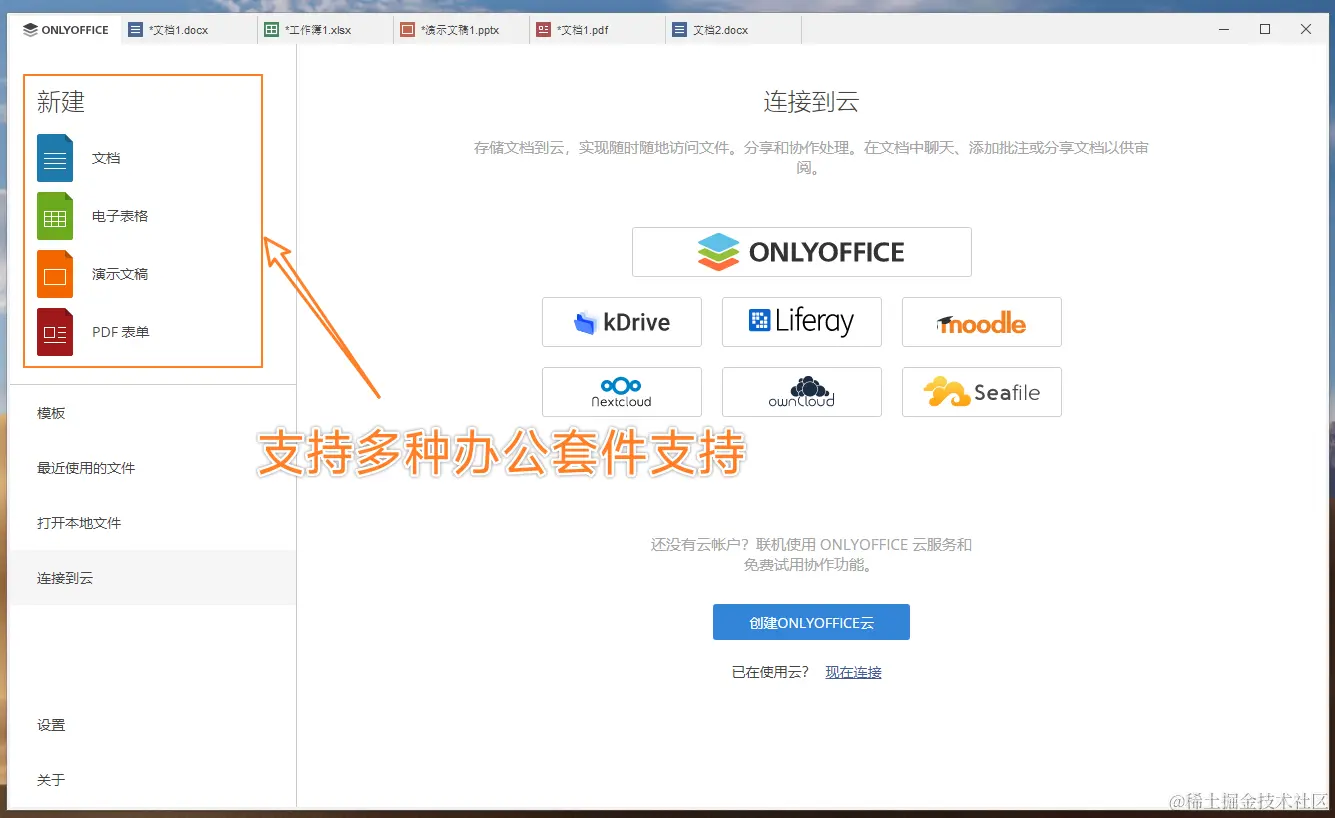The height and width of the screenshot is (818, 1335).
Task: Switch to the *工作簿1.xlsx tab
Action: point(325,30)
